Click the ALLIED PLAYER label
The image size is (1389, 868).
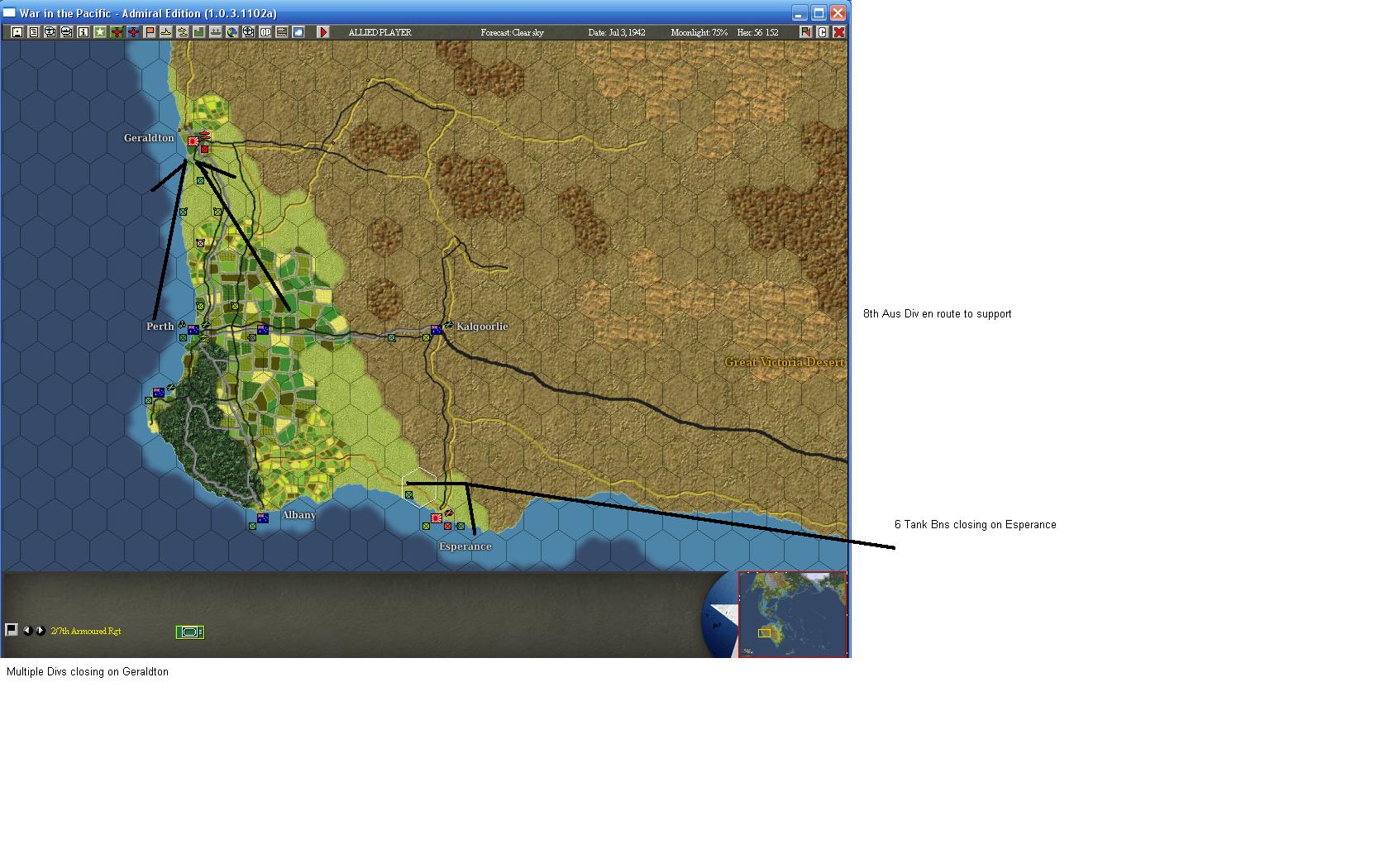380,32
